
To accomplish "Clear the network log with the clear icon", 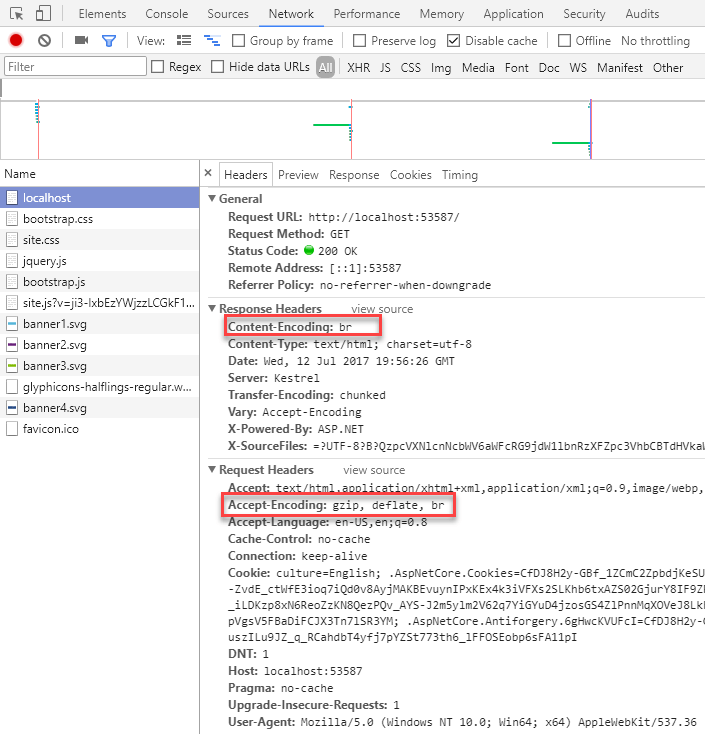I will click(44, 41).
